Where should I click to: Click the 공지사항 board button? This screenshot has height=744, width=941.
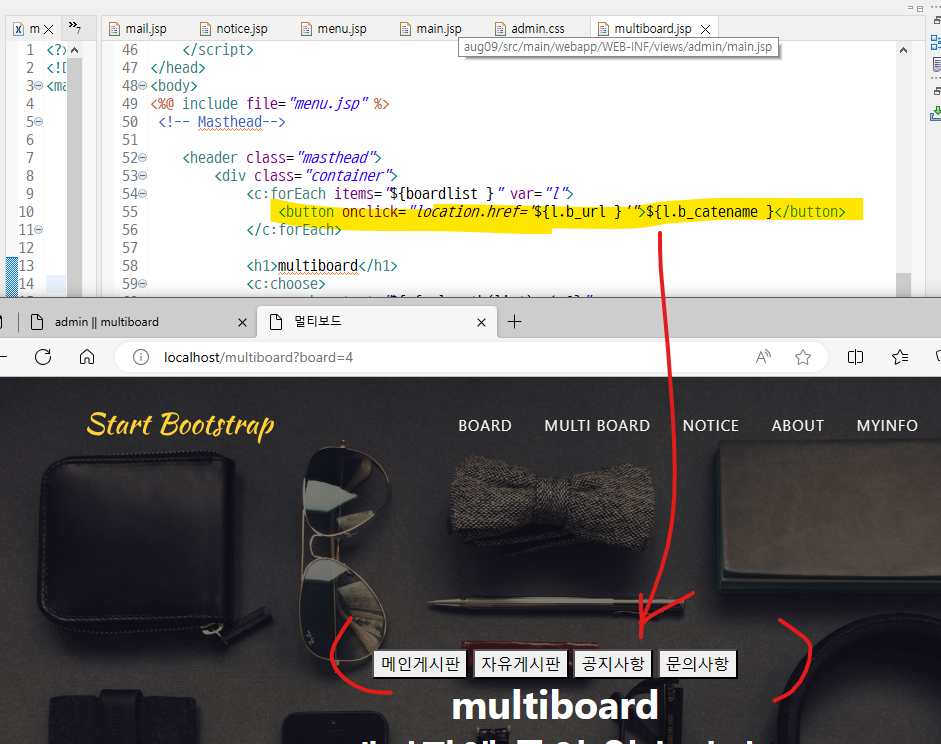(613, 664)
